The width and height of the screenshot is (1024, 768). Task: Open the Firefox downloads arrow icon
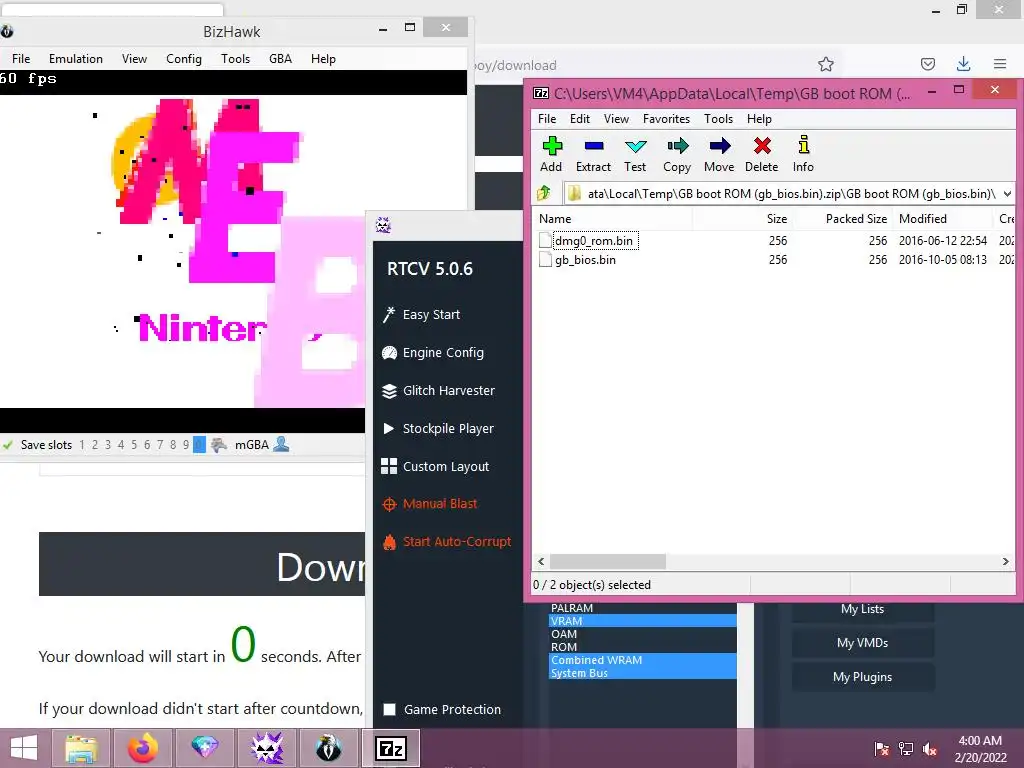click(x=963, y=63)
